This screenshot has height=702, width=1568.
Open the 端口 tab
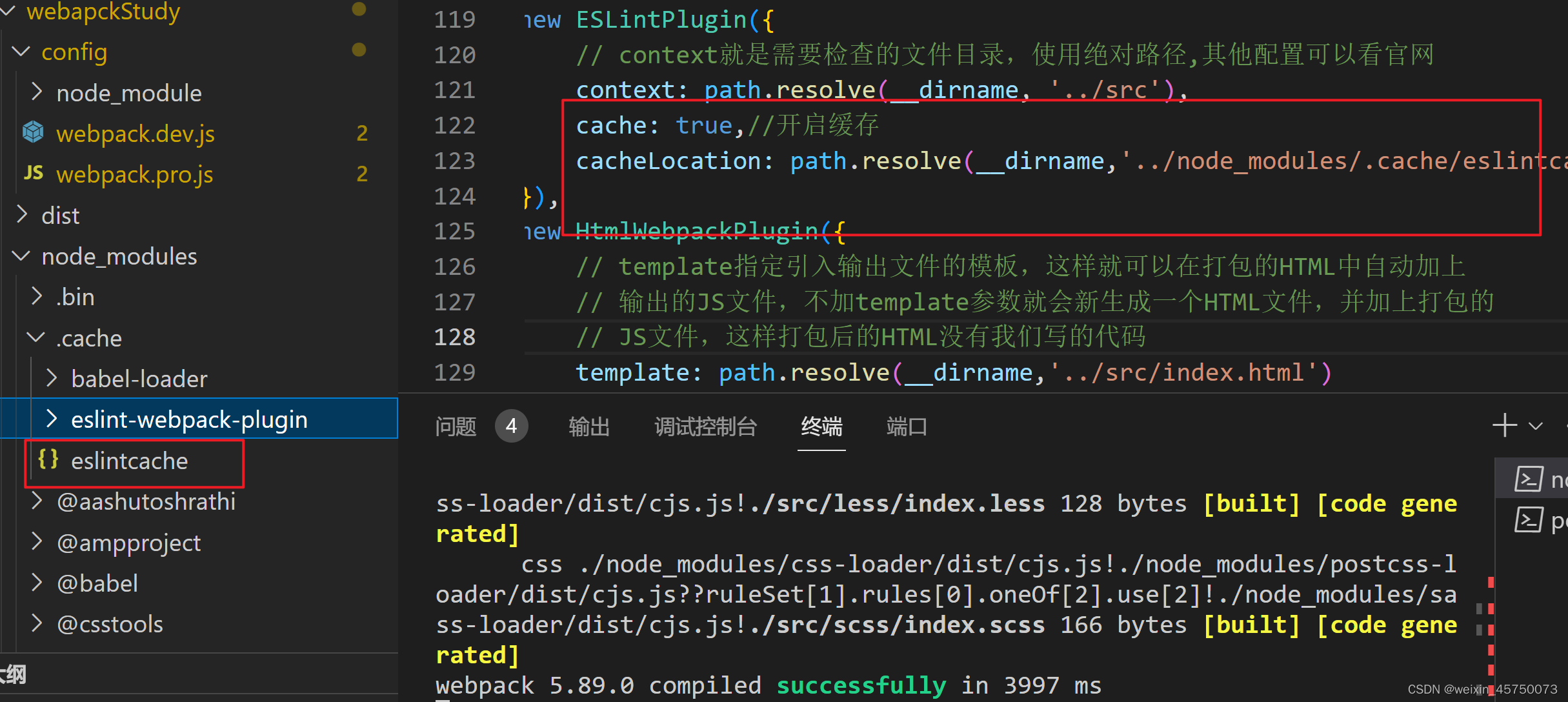(907, 426)
